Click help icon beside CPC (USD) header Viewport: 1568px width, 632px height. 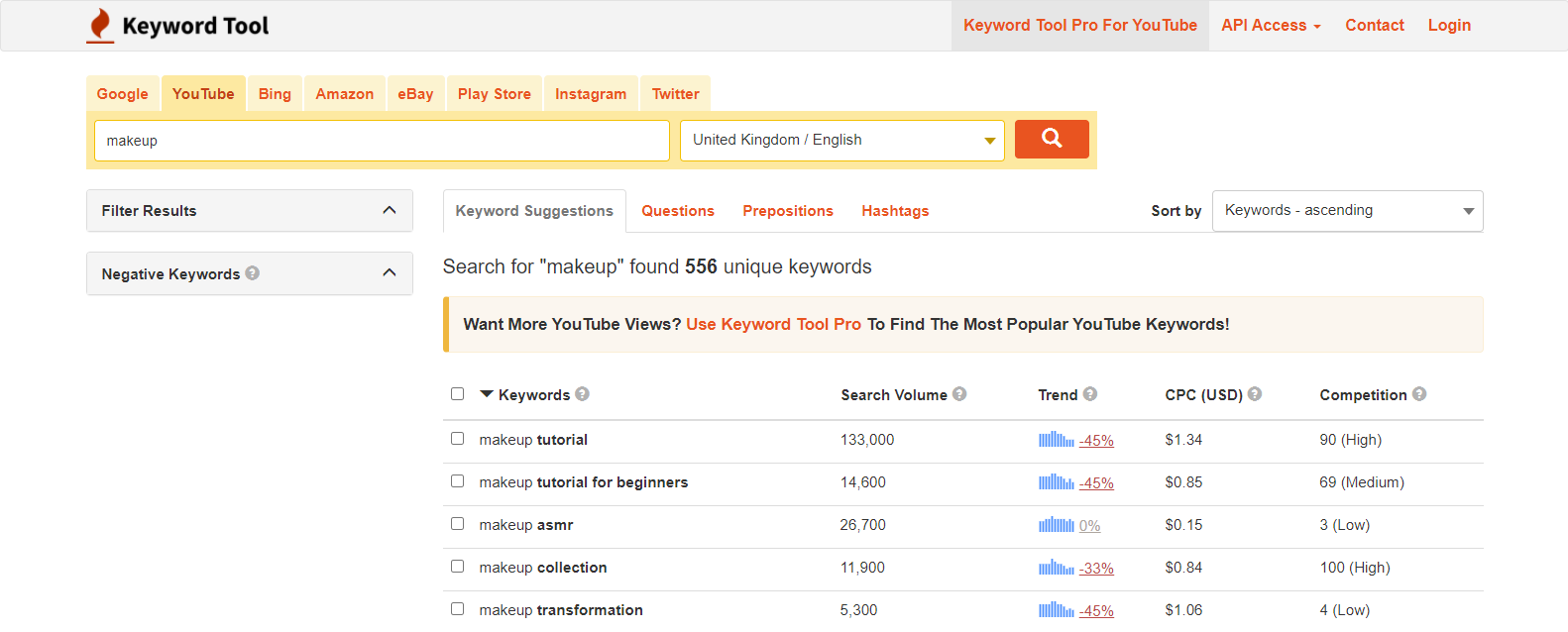point(1255,393)
